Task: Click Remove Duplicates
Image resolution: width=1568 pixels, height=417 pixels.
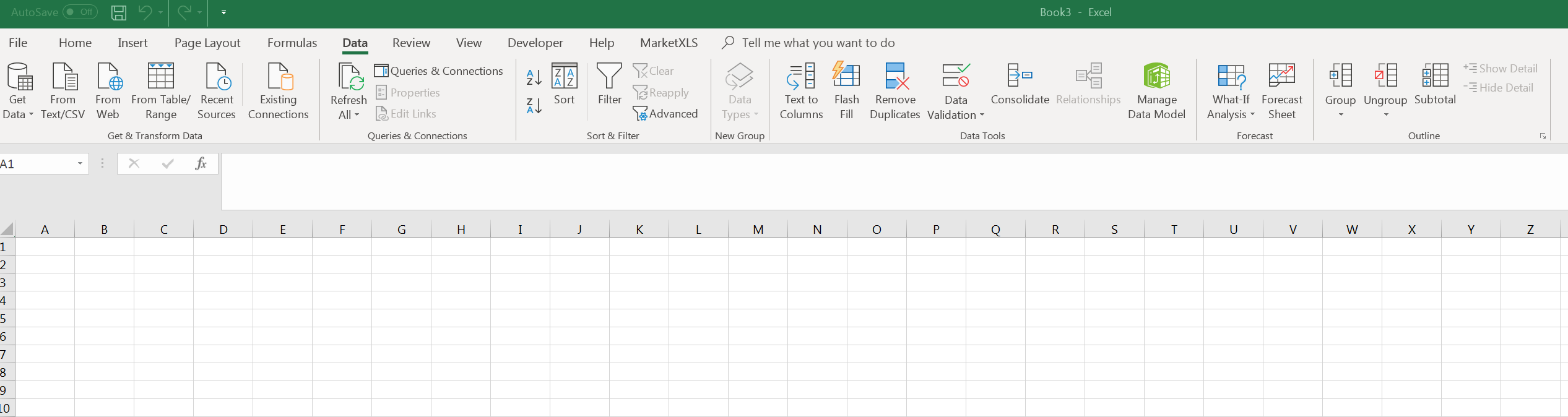Action: tap(895, 91)
